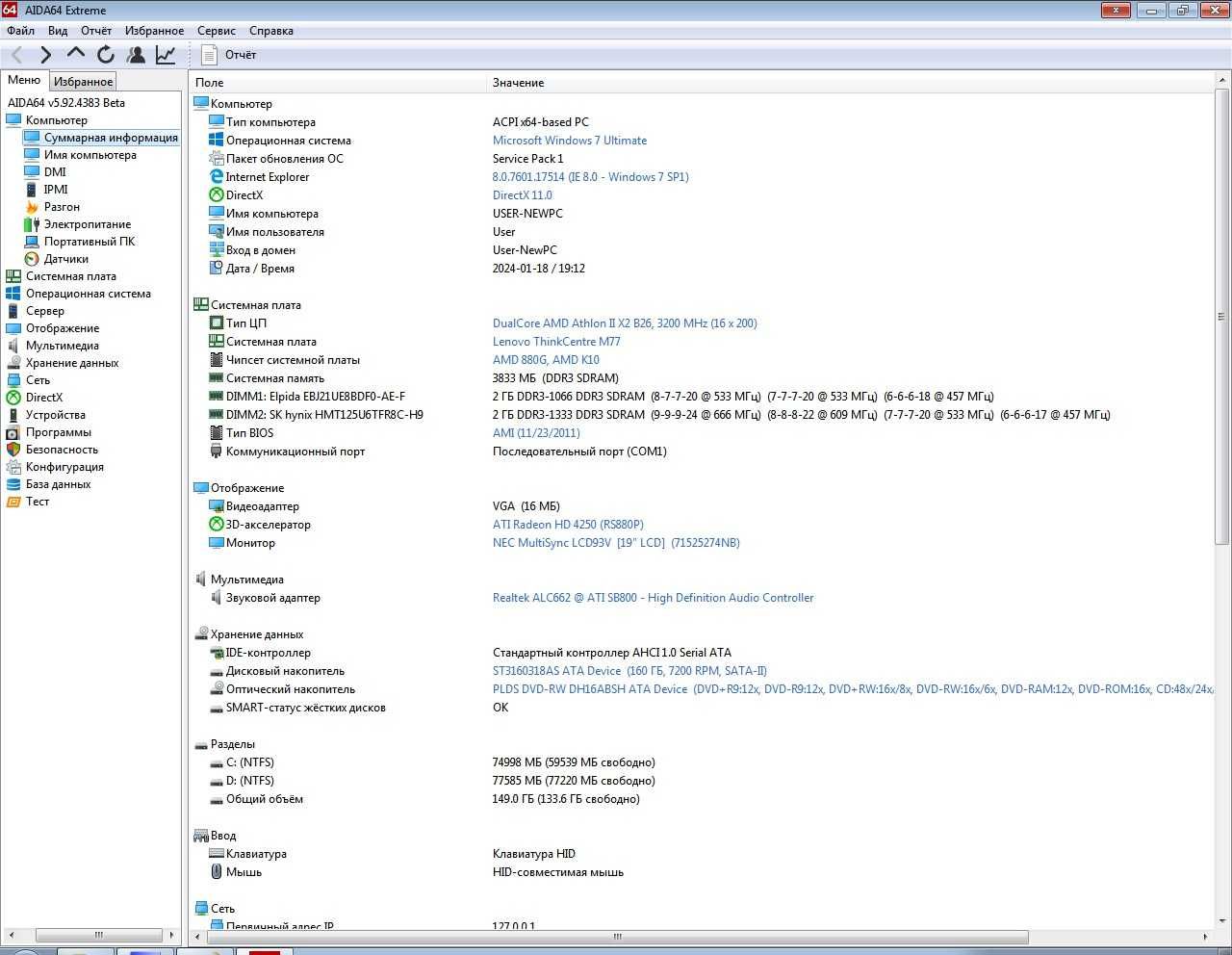
Task: Open the Lenovo ThinkCentre M77 link
Action: (x=556, y=342)
